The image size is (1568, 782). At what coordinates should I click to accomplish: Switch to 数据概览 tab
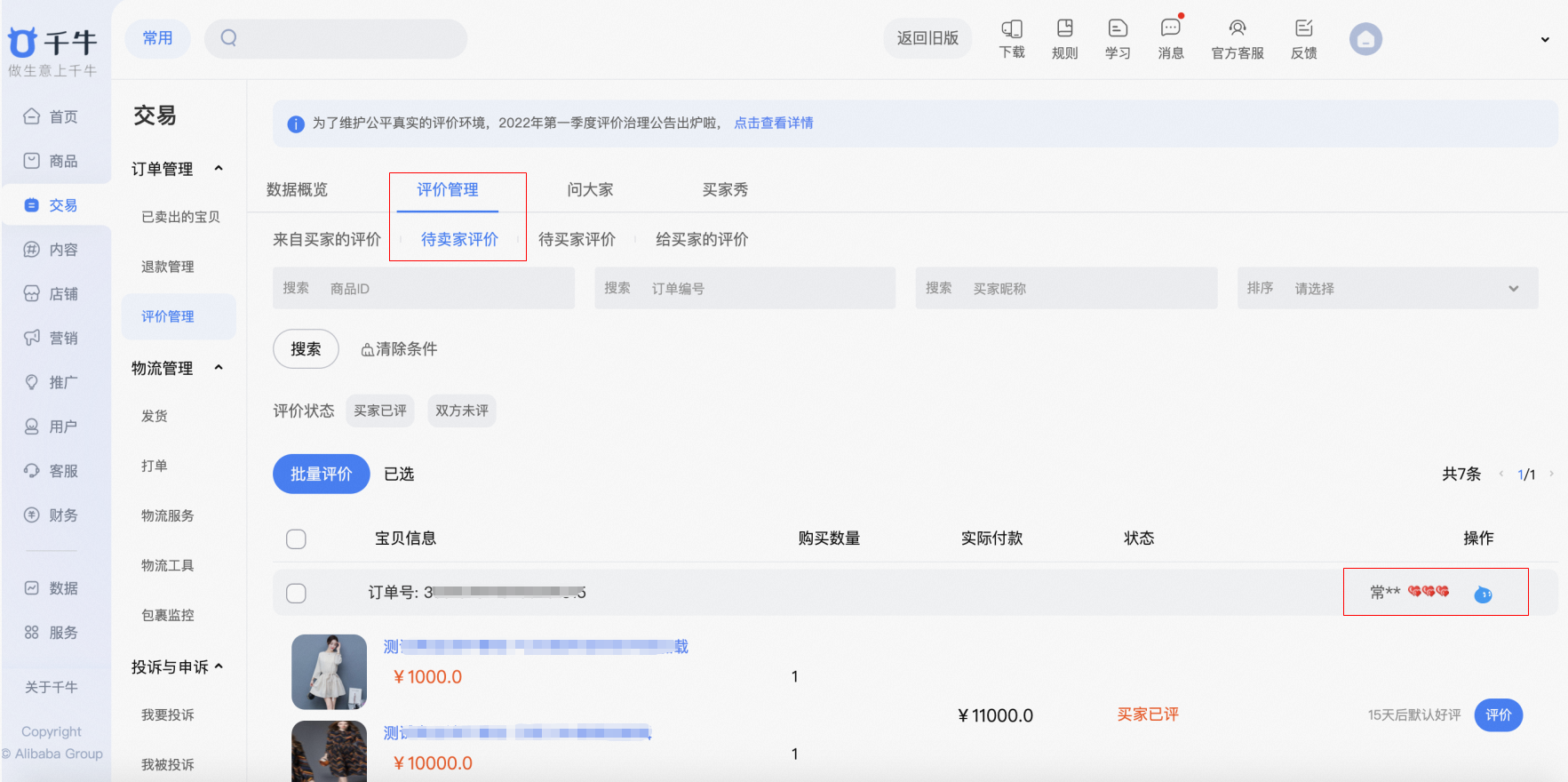[297, 189]
